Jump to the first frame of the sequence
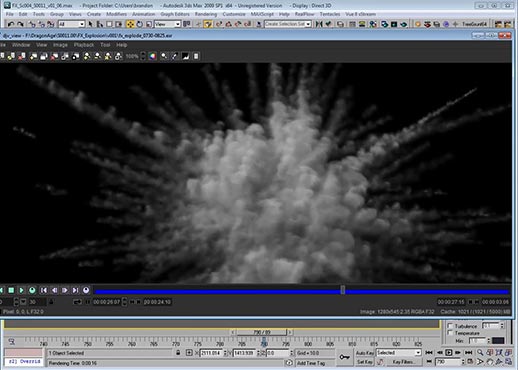Image resolution: width=518 pixels, height=370 pixels. tap(44, 290)
